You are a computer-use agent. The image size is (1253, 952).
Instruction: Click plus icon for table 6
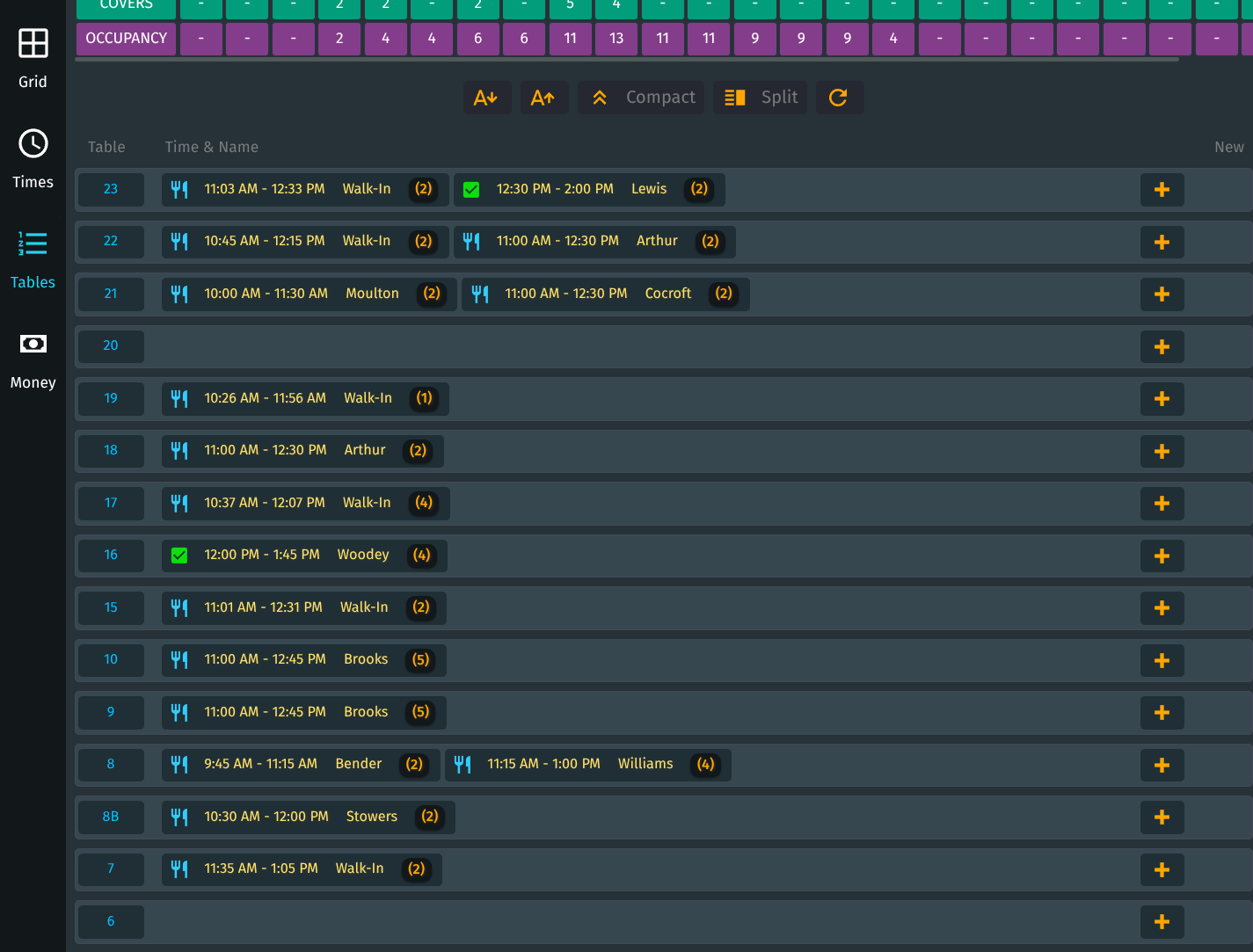1162,922
